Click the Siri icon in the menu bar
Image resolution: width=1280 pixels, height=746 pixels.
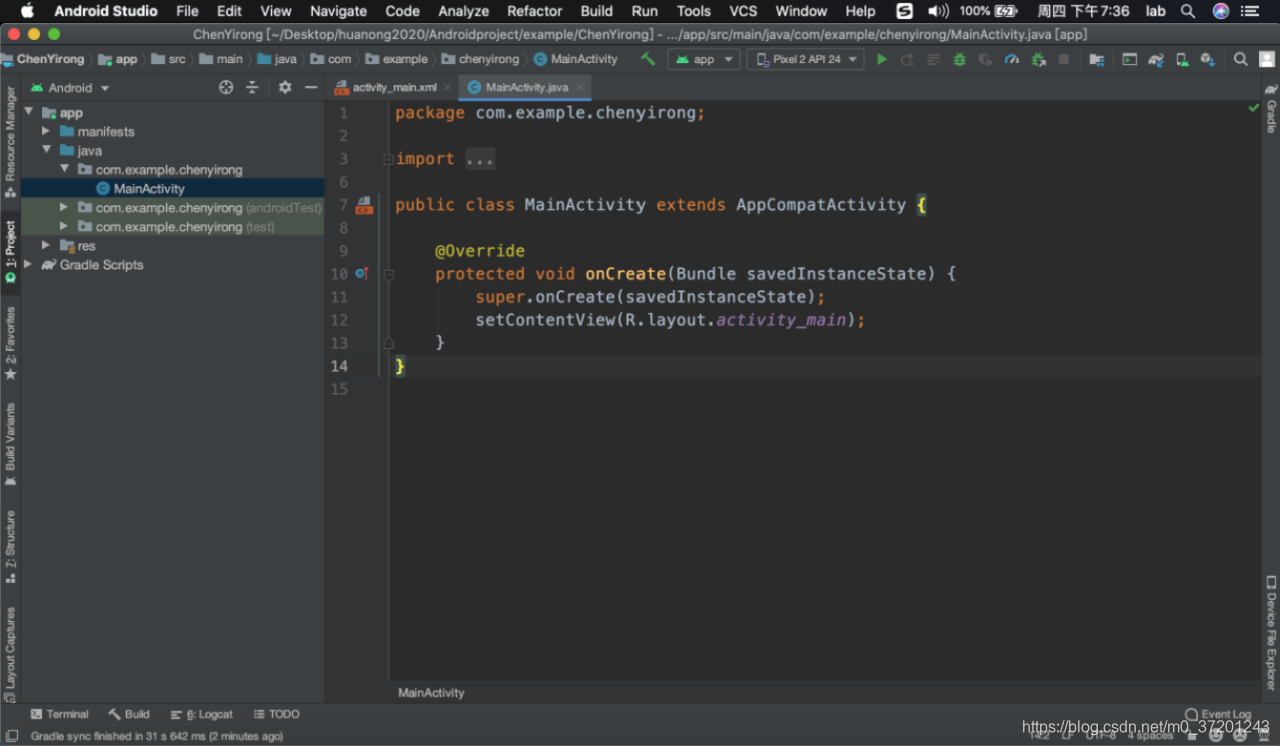[1221, 11]
